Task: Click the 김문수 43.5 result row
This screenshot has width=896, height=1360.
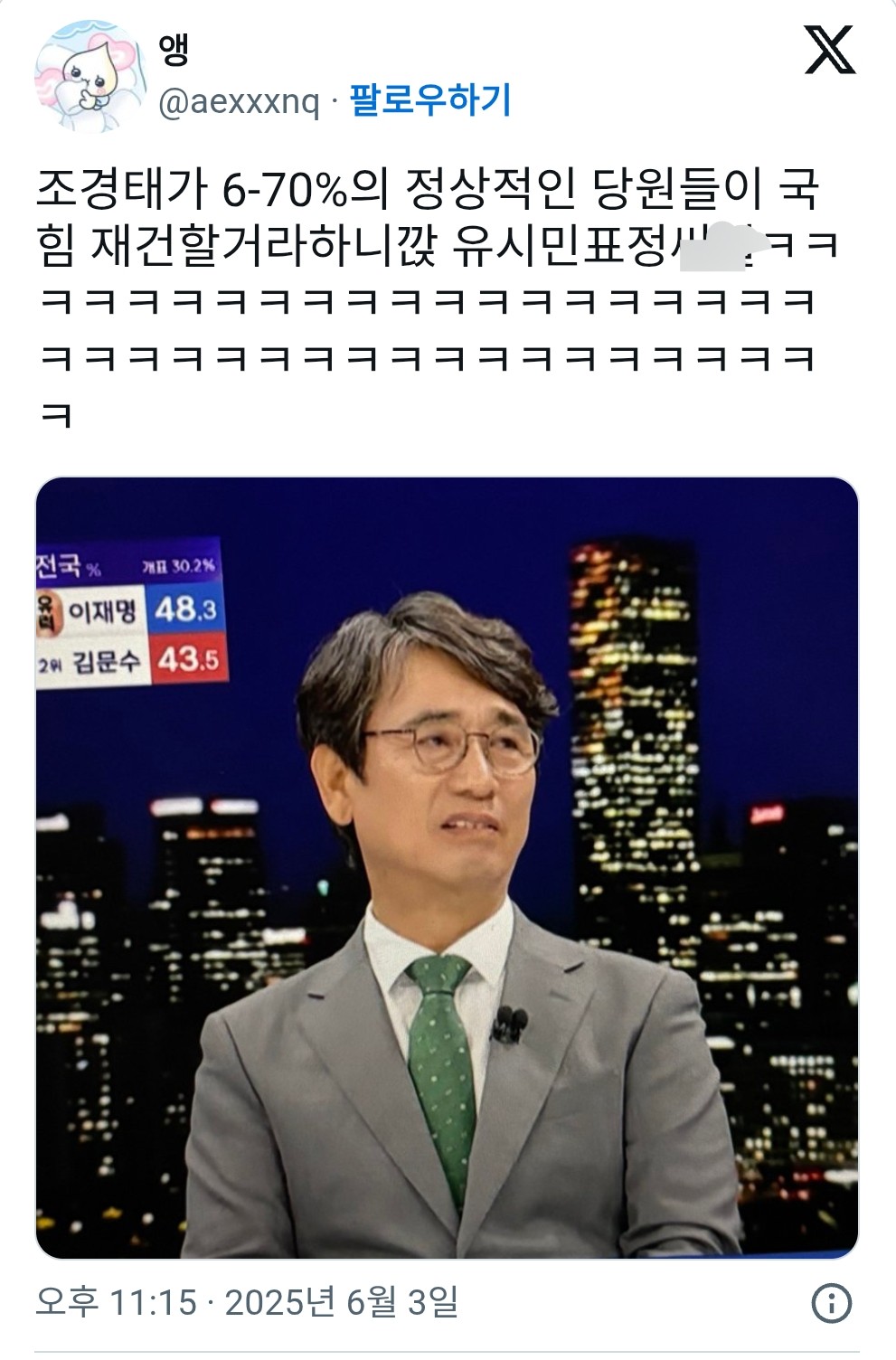Action: [130, 660]
